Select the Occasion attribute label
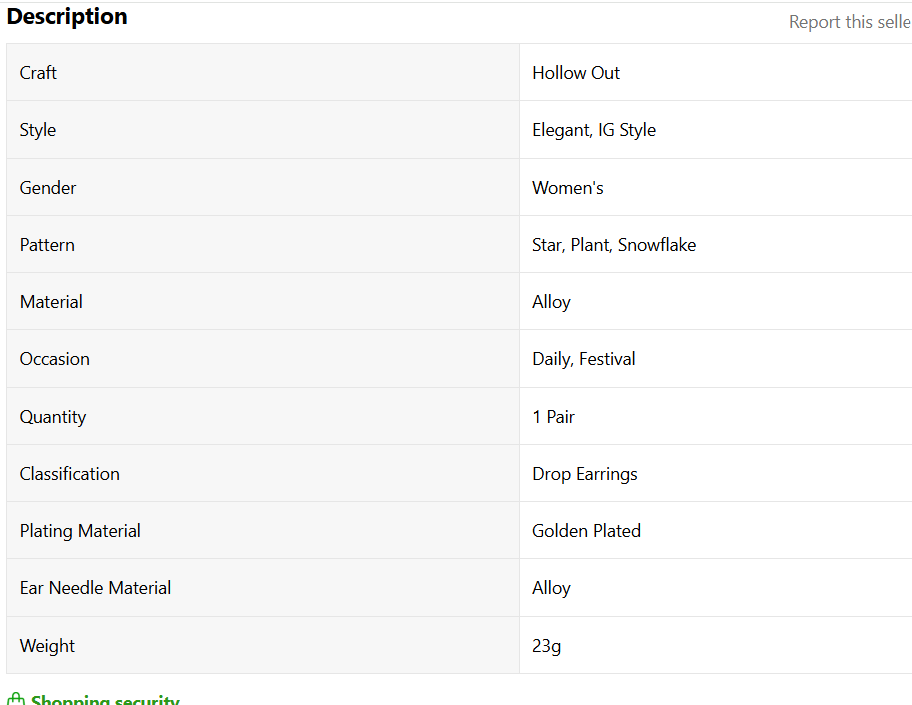Viewport: 912px width, 705px height. tap(55, 359)
